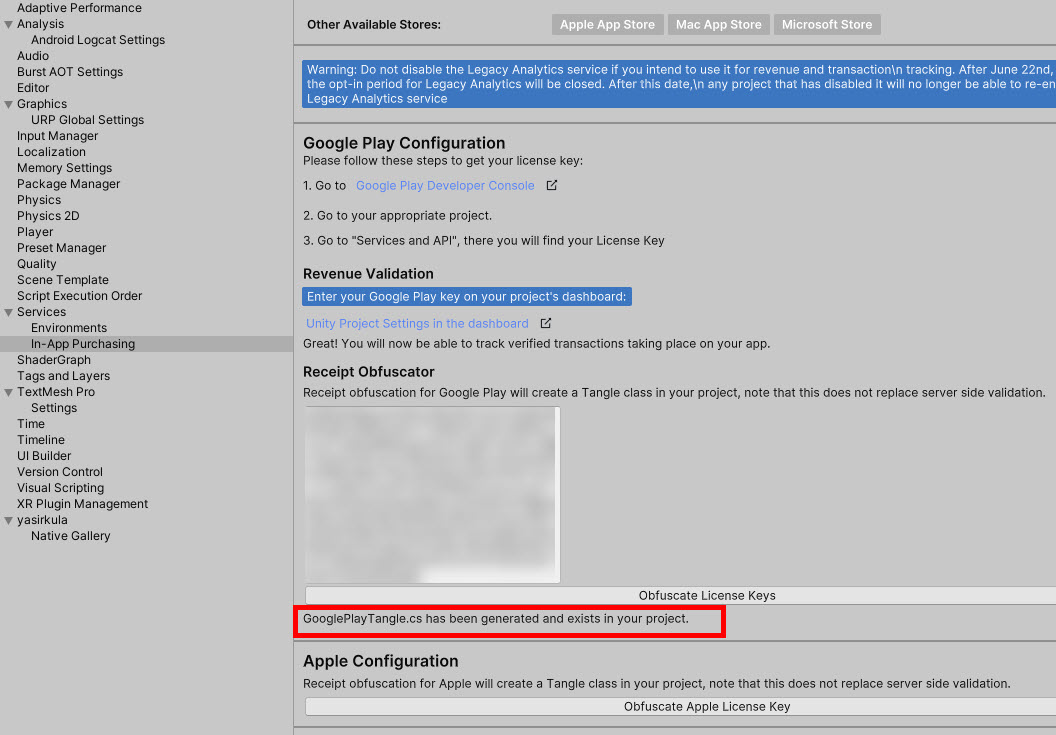Open Burst AOT Settings

70,72
